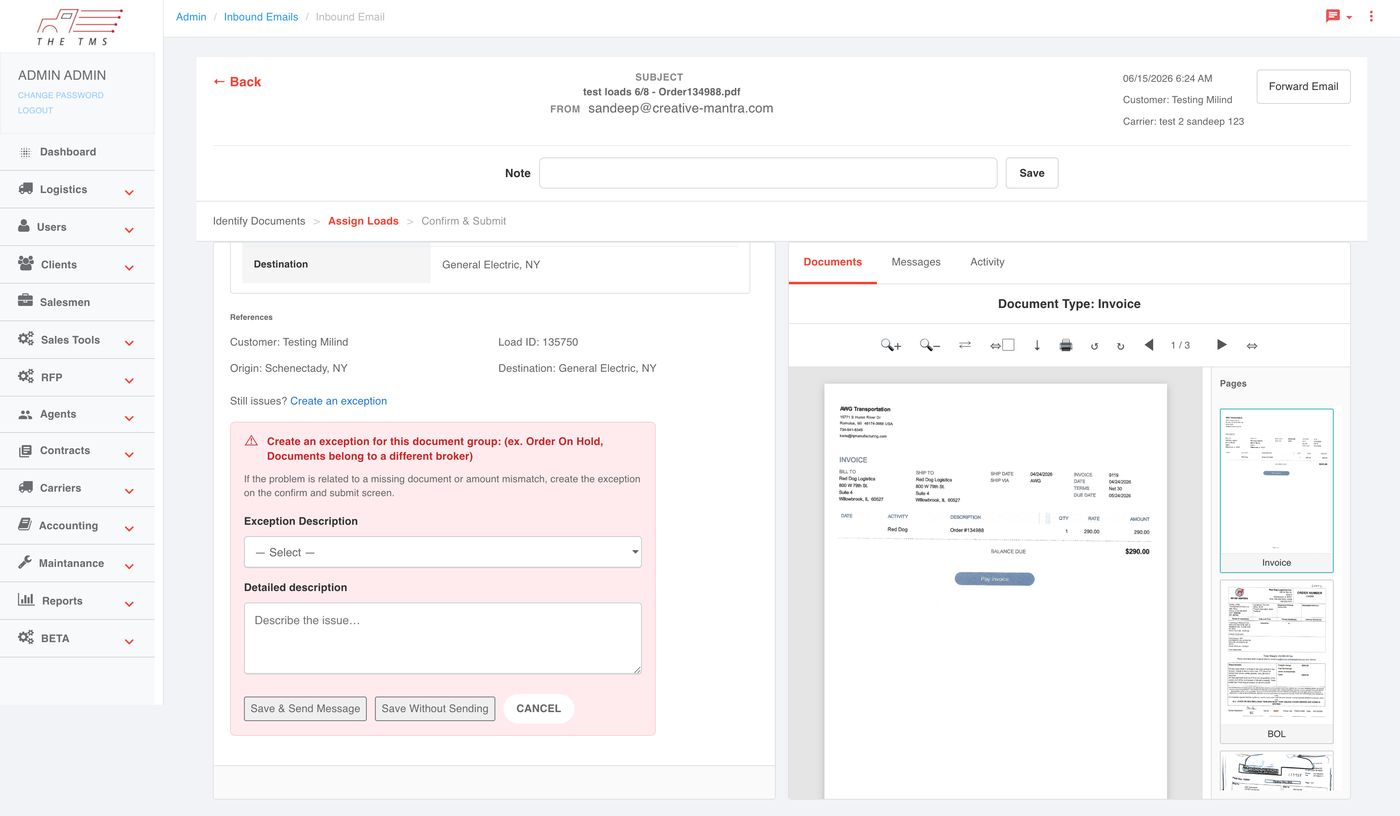Expand the Carriers menu chevron
The height and width of the screenshot is (816, 1400).
tap(129, 491)
